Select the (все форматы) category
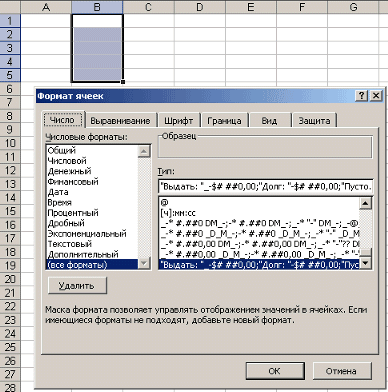Viewport: 388px width, 392px height. click(x=92, y=265)
